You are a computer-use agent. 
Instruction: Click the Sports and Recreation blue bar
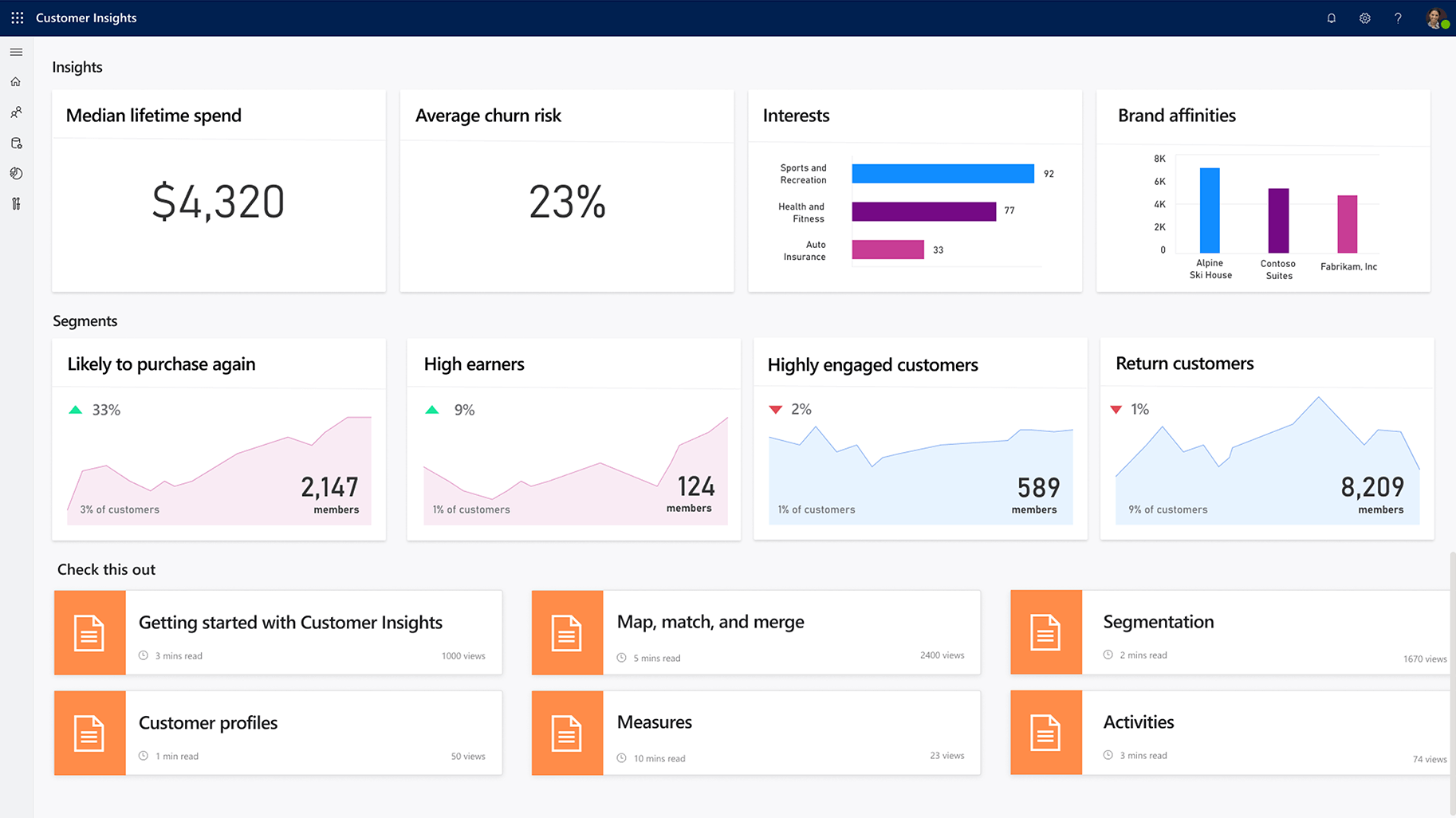(942, 174)
